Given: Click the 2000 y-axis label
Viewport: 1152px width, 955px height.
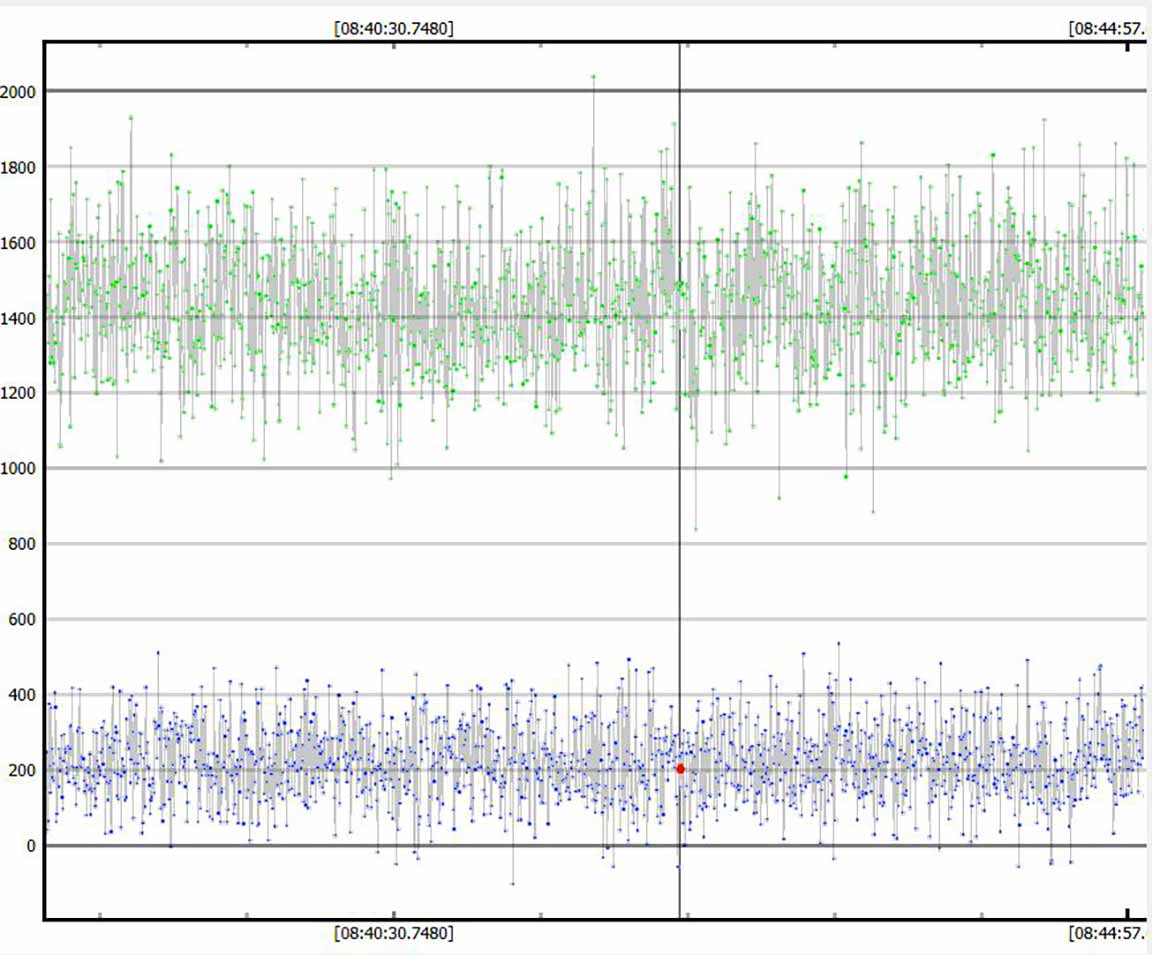Looking at the screenshot, I should tap(18, 92).
